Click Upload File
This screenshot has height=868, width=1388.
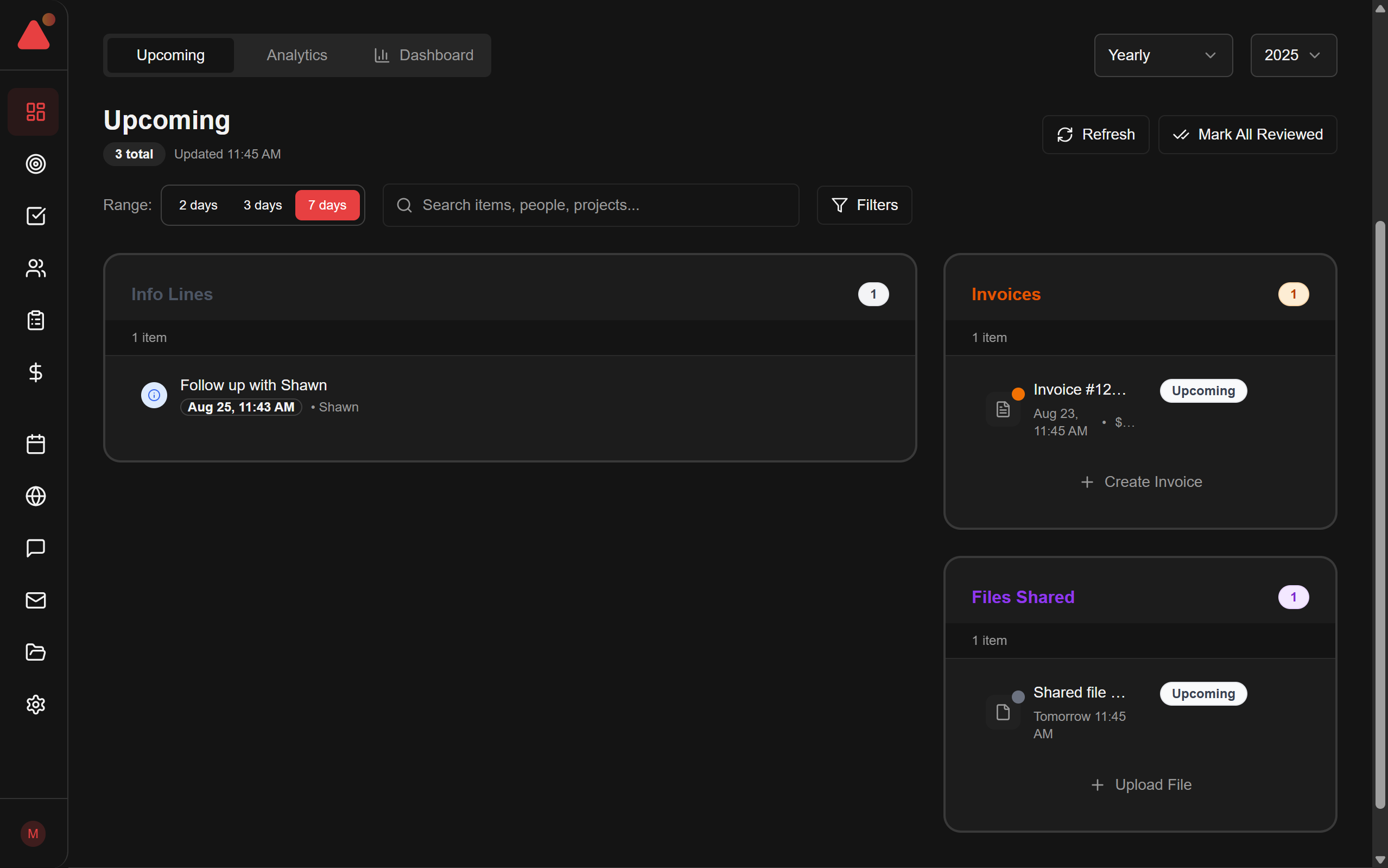(x=1140, y=785)
